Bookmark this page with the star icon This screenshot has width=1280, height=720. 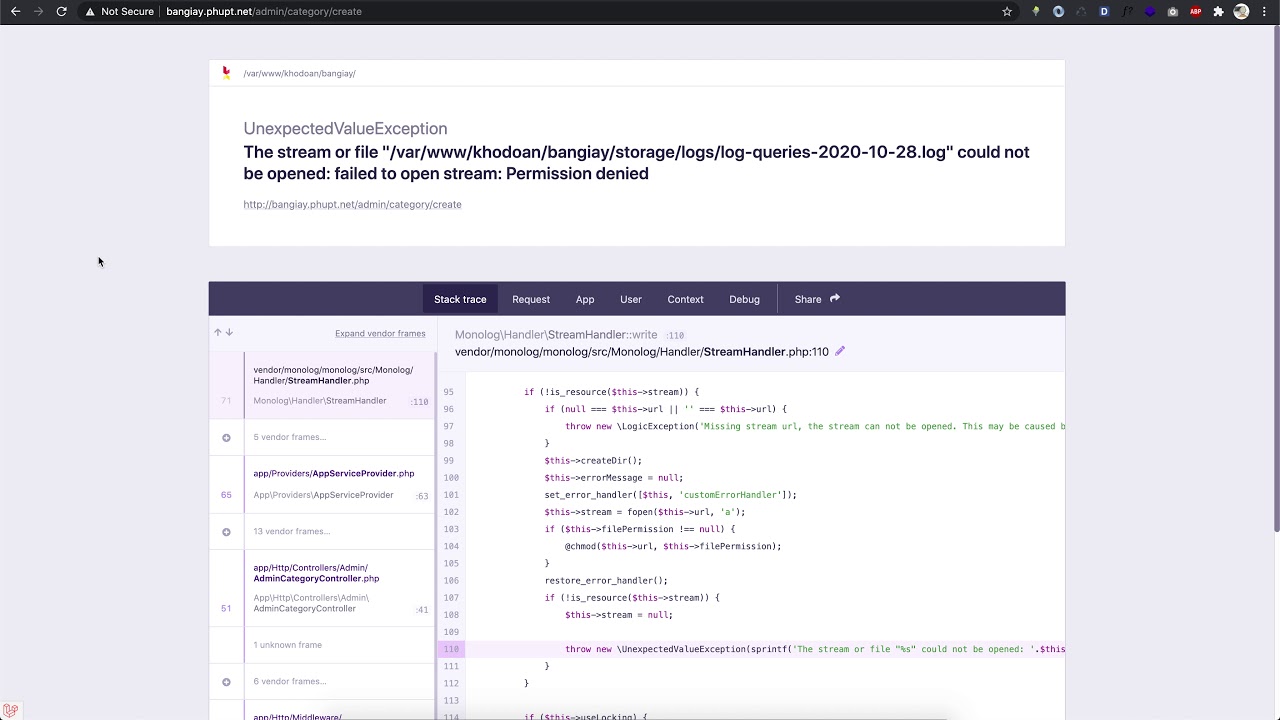tap(1007, 11)
